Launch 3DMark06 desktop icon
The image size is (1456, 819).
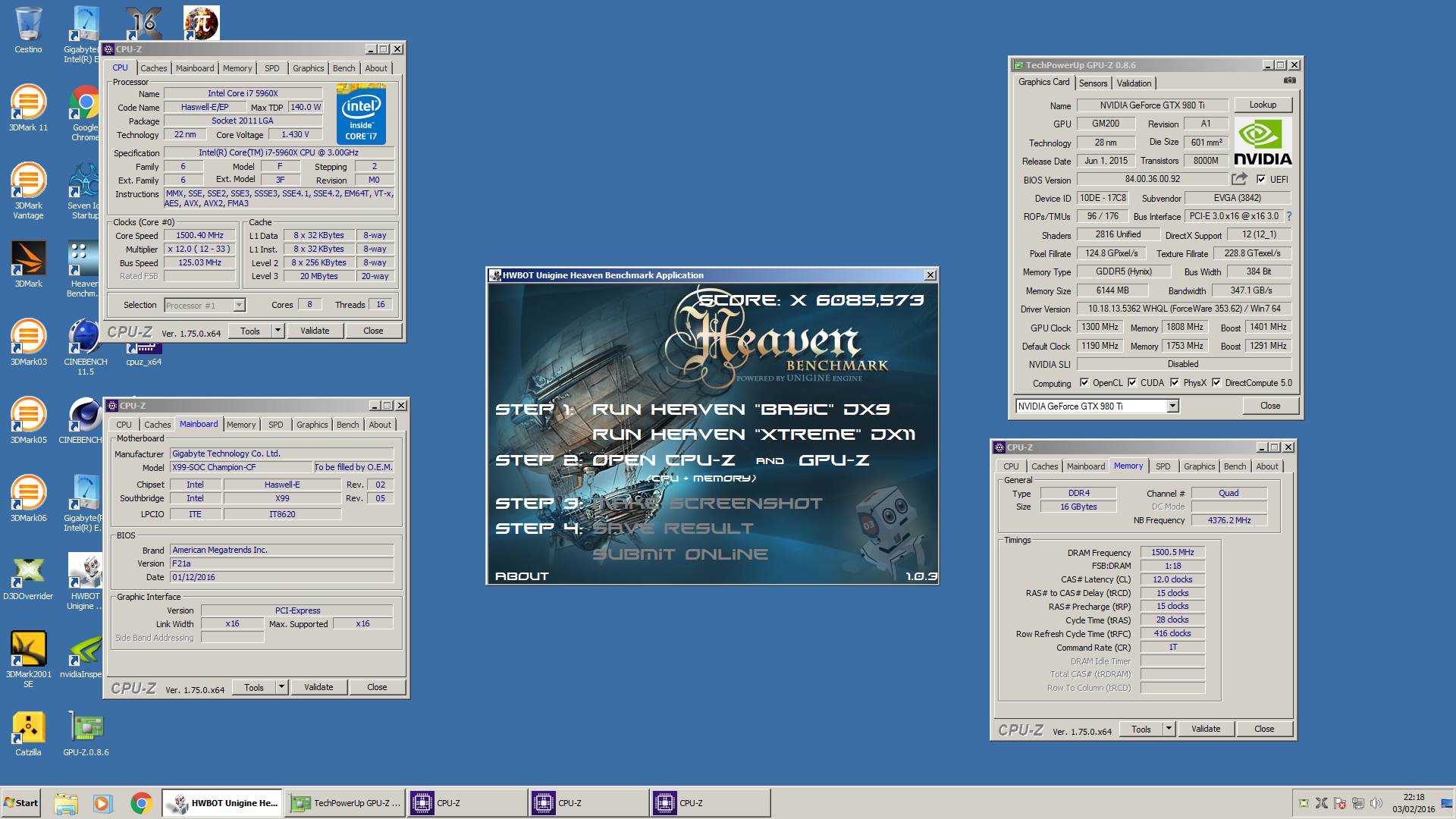click(x=28, y=498)
